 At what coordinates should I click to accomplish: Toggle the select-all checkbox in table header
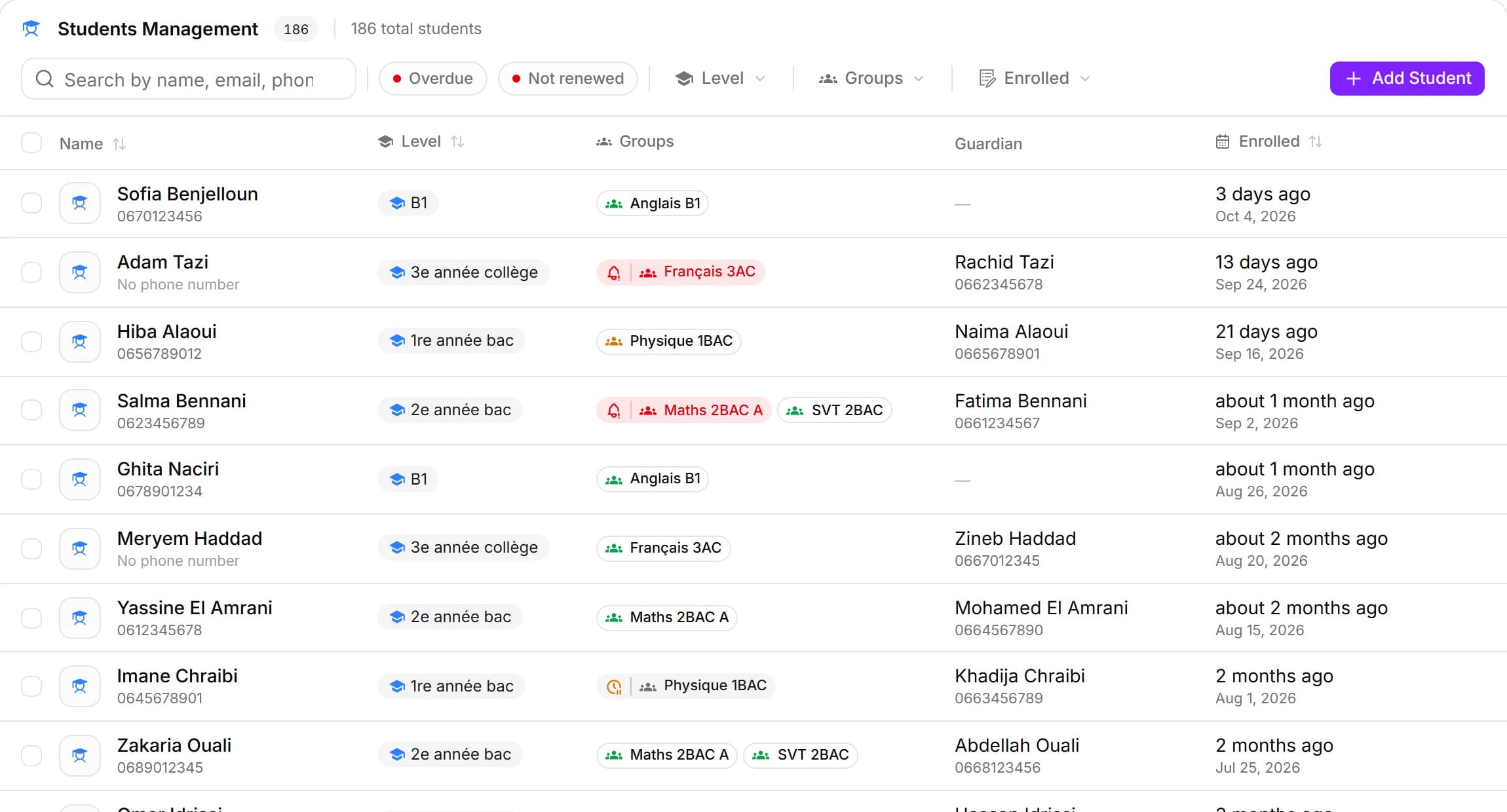[x=31, y=143]
